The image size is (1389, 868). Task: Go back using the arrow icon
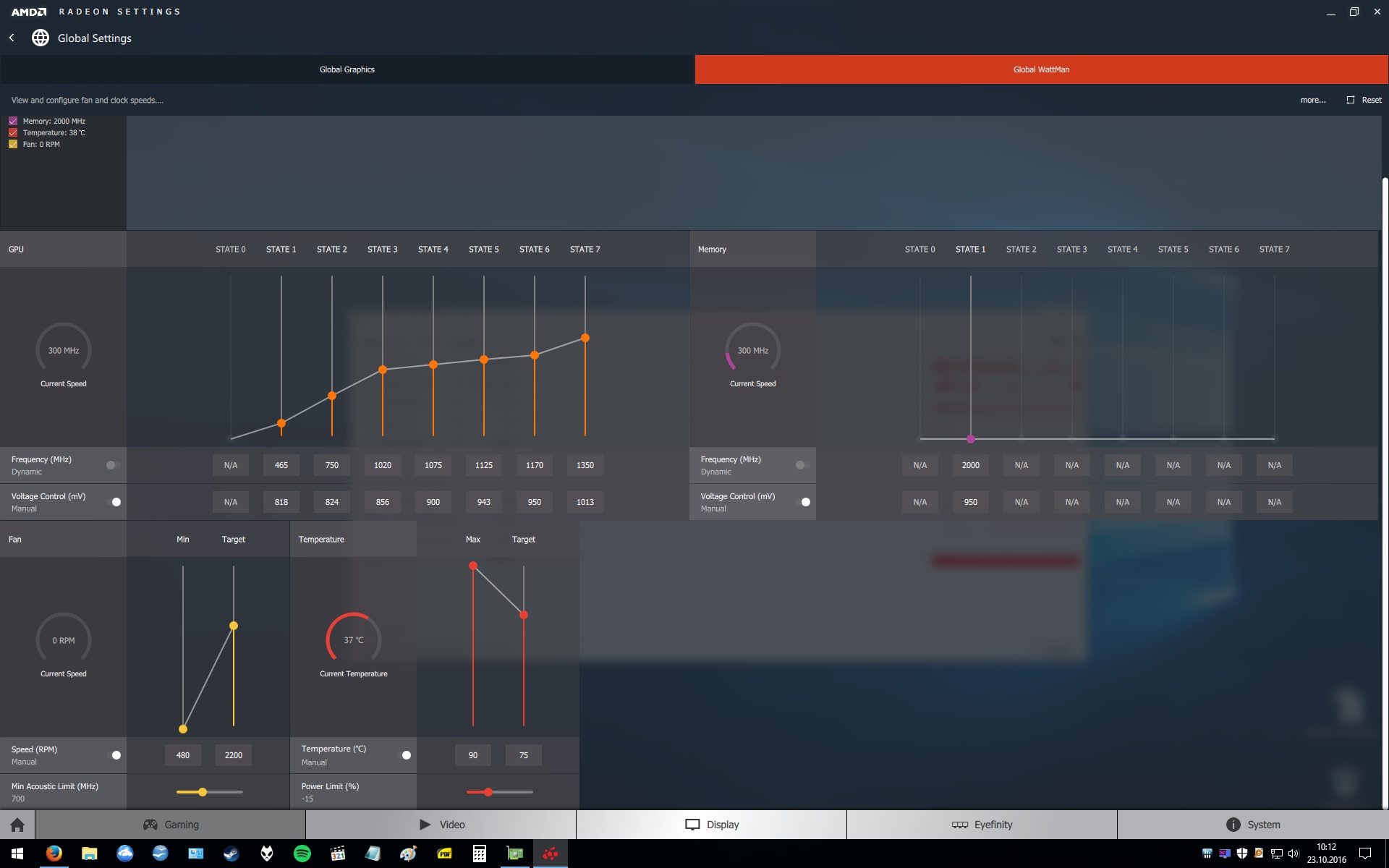(12, 38)
